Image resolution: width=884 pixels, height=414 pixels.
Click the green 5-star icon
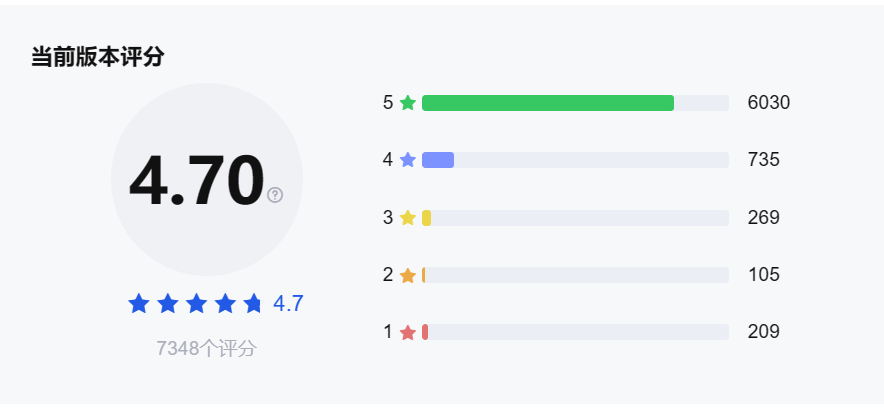(x=408, y=103)
